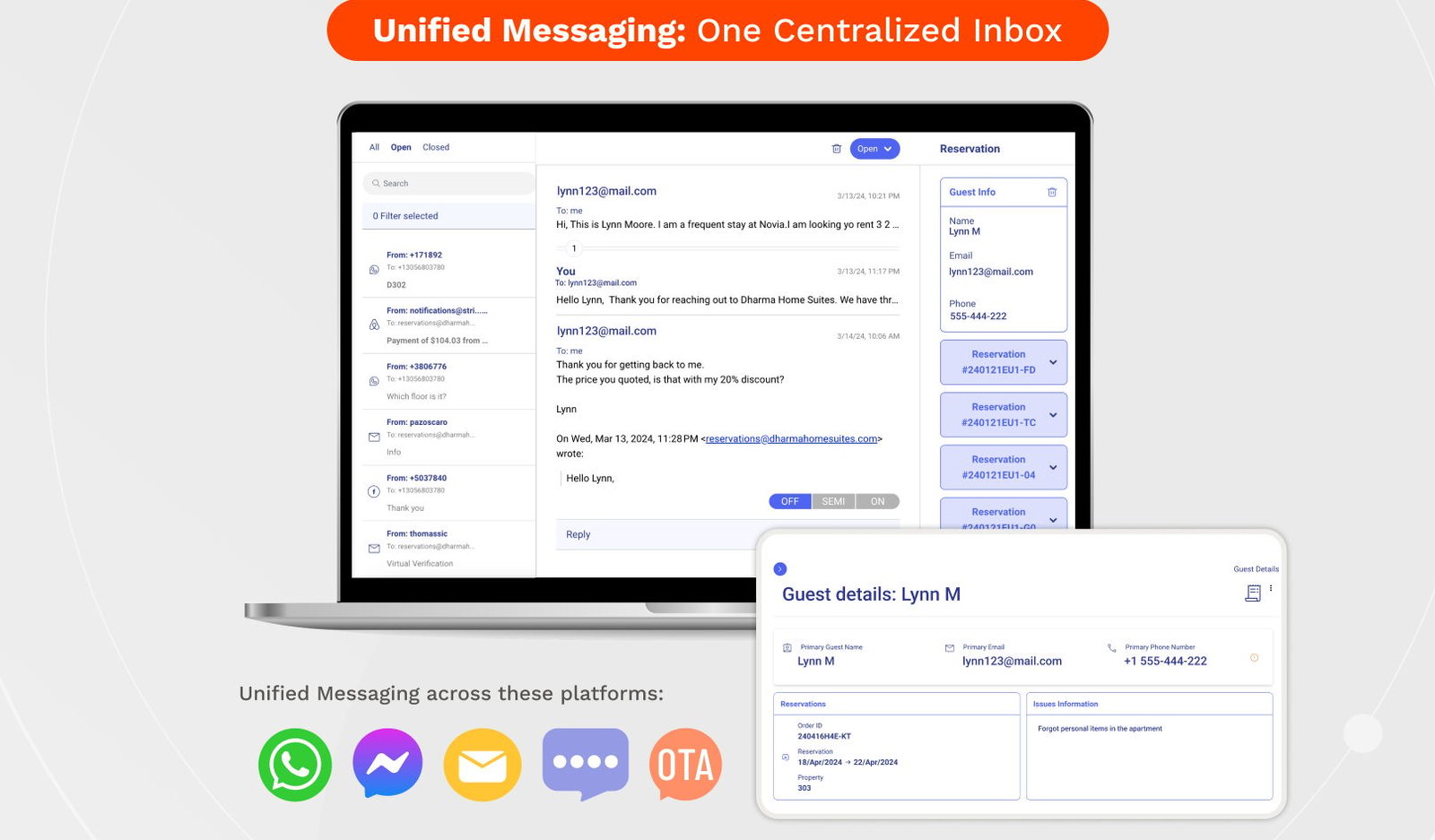Click the Primary Phone Number handset icon
The image size is (1435, 840).
coord(1112,647)
